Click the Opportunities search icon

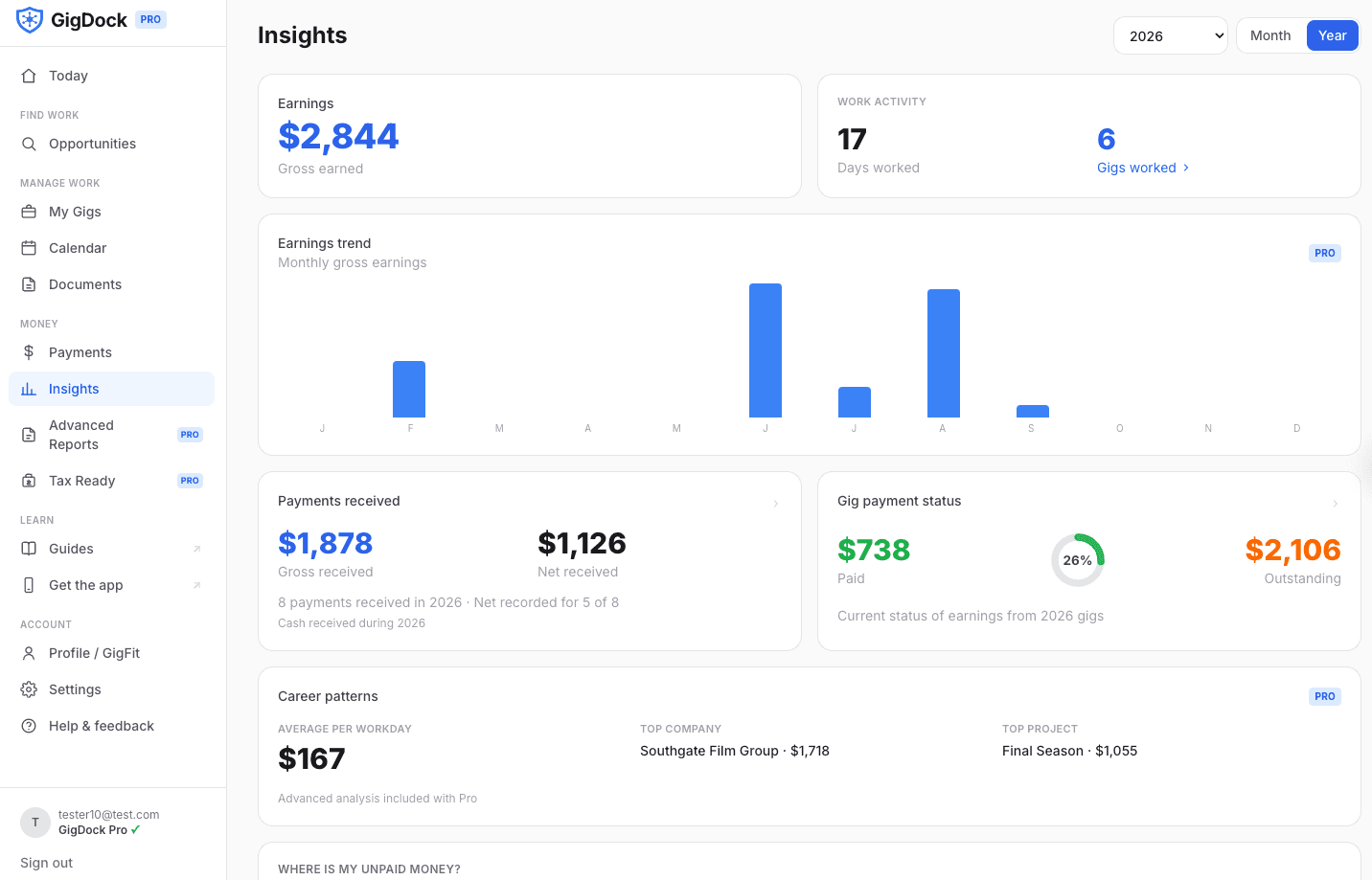pos(29,144)
